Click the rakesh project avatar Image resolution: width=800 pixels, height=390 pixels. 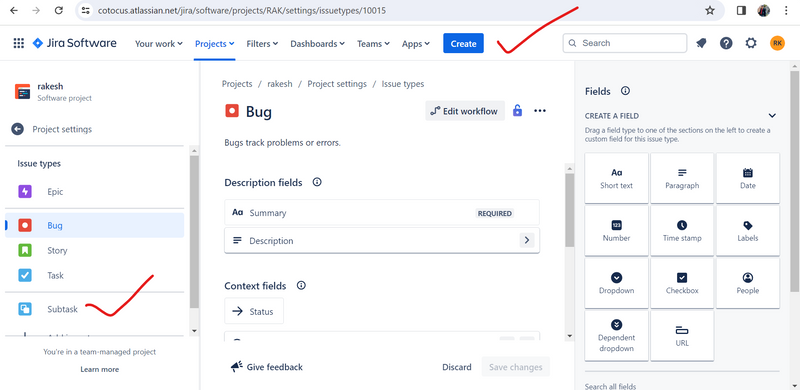click(23, 91)
